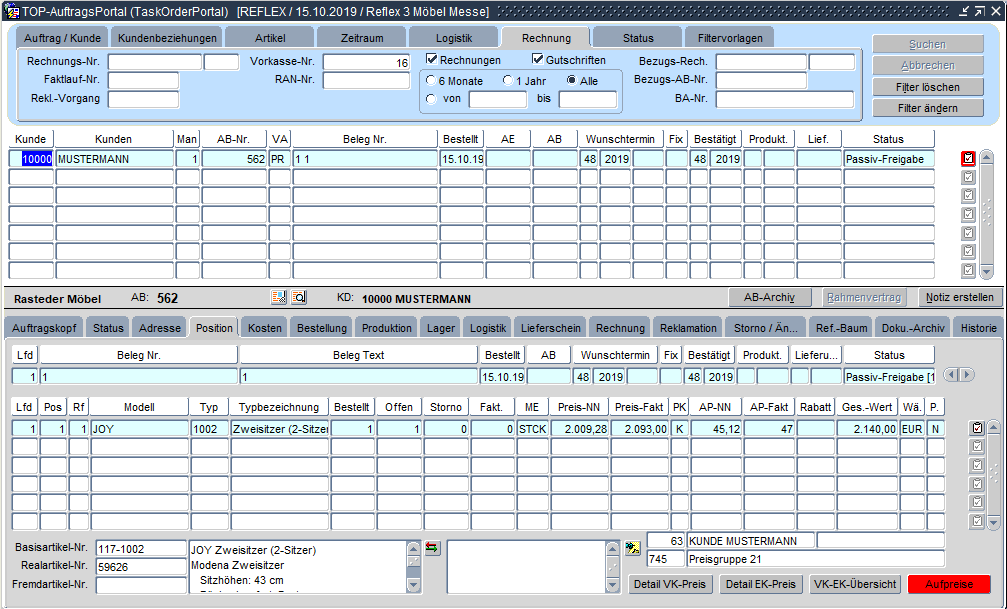The width and height of the screenshot is (1007, 609).
Task: Click the red Aufpreise button
Action: [x=948, y=584]
